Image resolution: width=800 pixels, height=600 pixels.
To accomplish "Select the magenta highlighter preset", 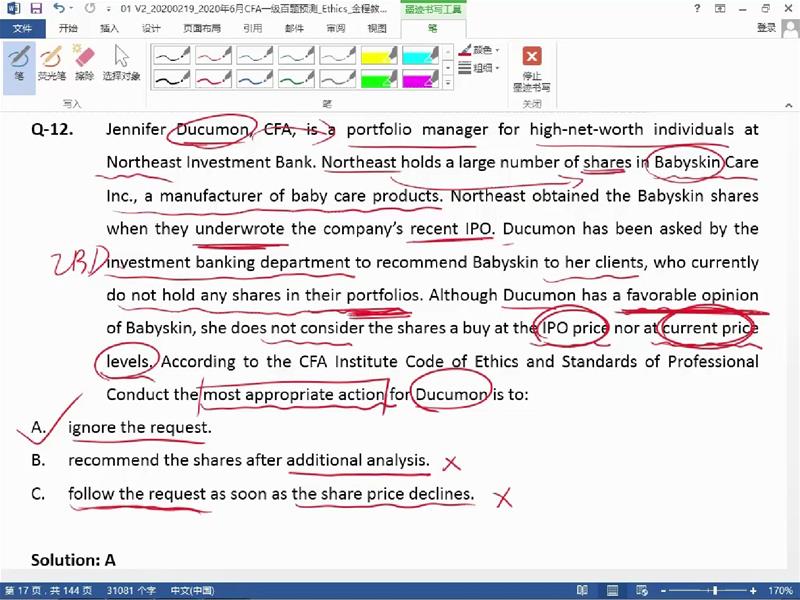I will (420, 79).
